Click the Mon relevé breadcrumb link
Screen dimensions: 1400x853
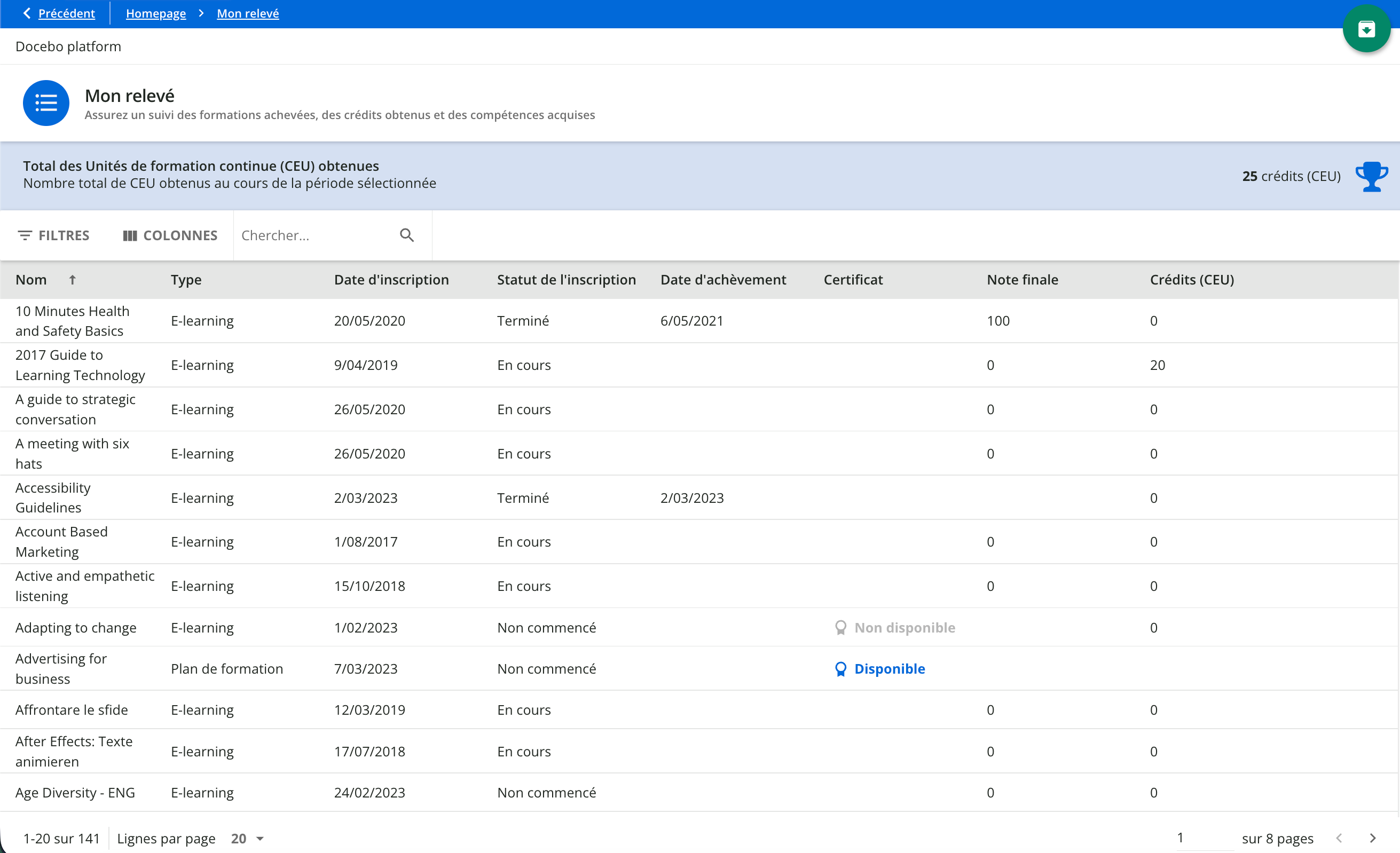(x=248, y=13)
